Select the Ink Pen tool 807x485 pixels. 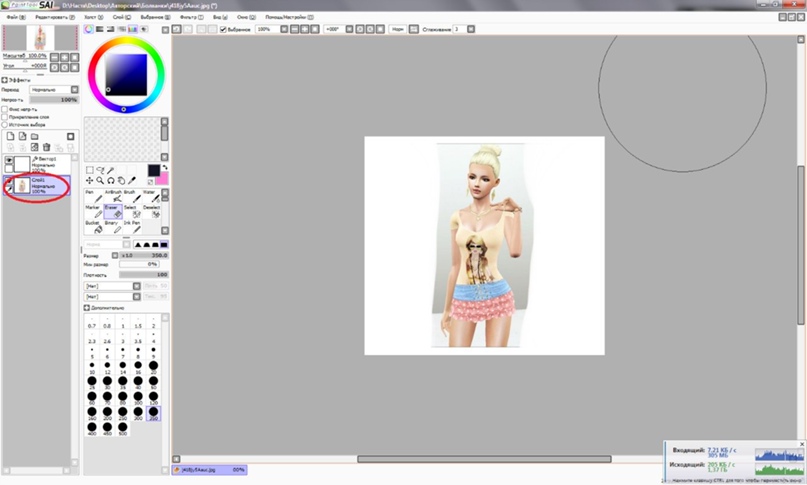point(132,227)
